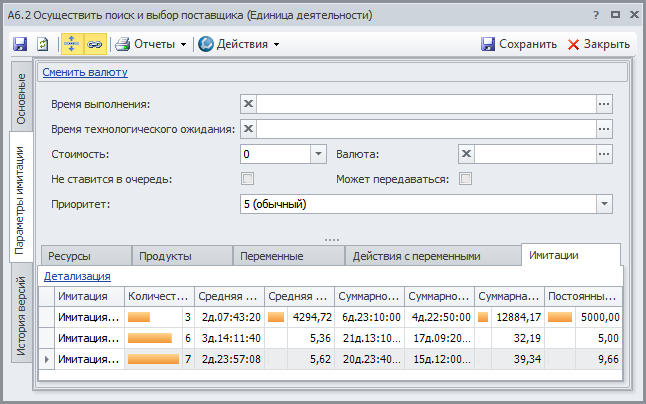
Task: Click the Сменить валюту link
Action: tap(85, 72)
